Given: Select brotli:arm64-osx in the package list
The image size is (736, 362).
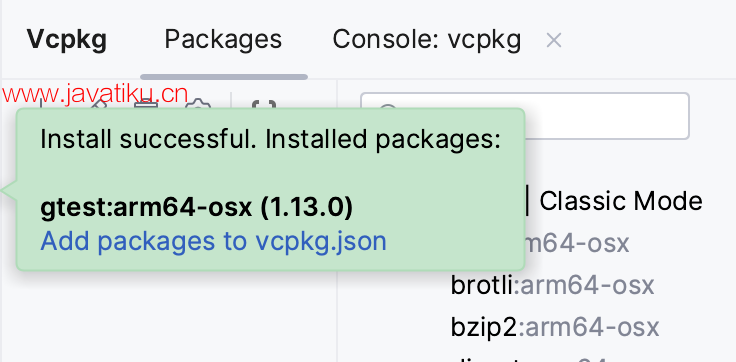Looking at the screenshot, I should [552, 285].
